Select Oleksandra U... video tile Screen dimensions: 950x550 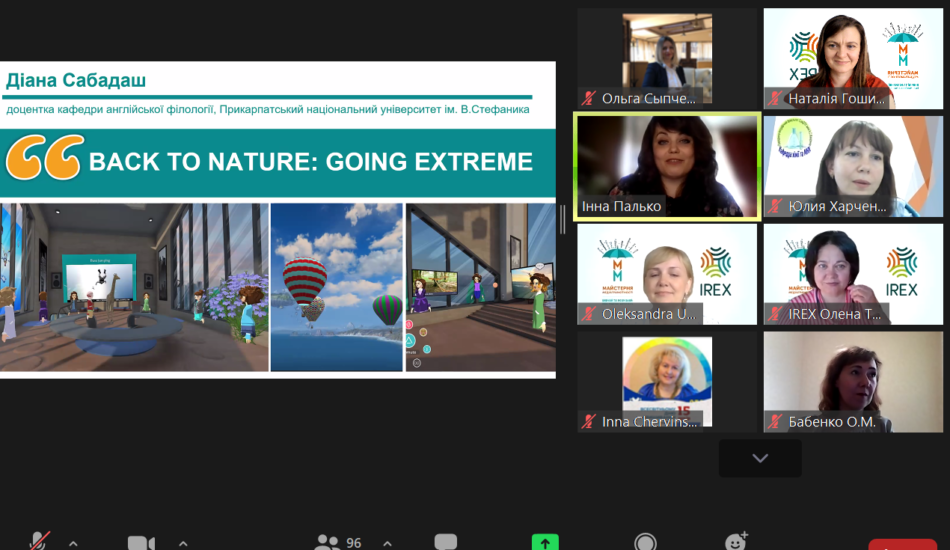pyautogui.click(x=667, y=274)
